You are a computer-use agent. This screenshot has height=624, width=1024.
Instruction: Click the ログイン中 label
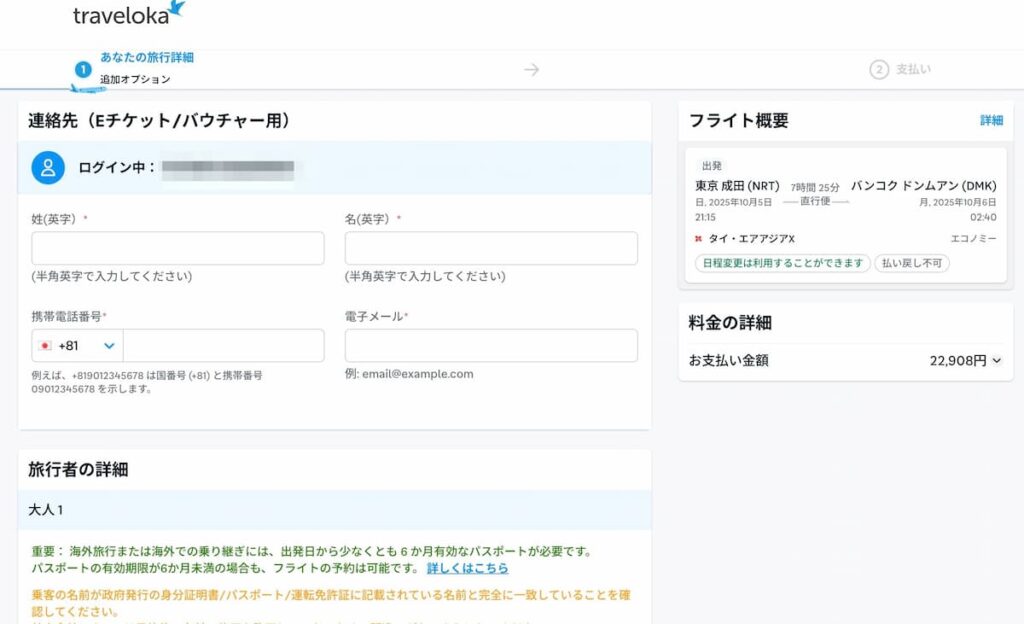click(116, 168)
